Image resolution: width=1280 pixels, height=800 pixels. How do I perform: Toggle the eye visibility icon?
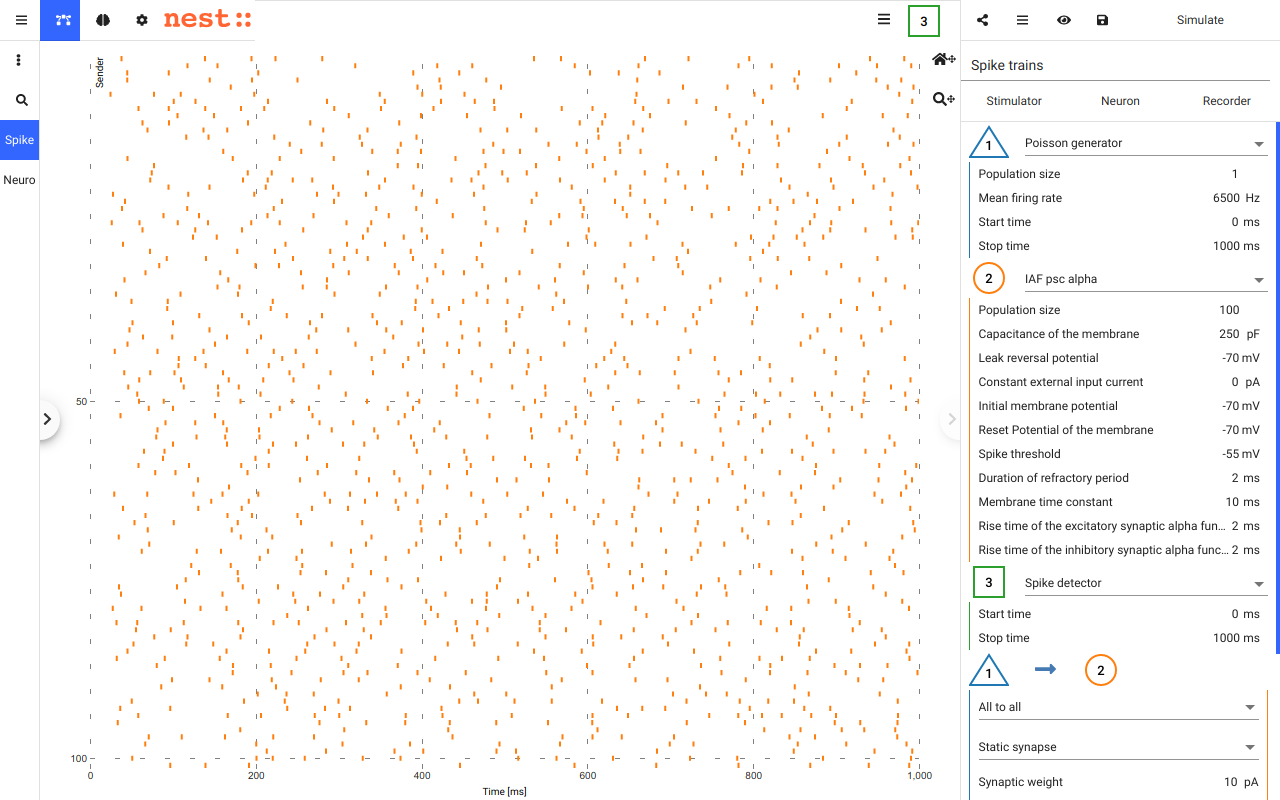tap(1064, 20)
